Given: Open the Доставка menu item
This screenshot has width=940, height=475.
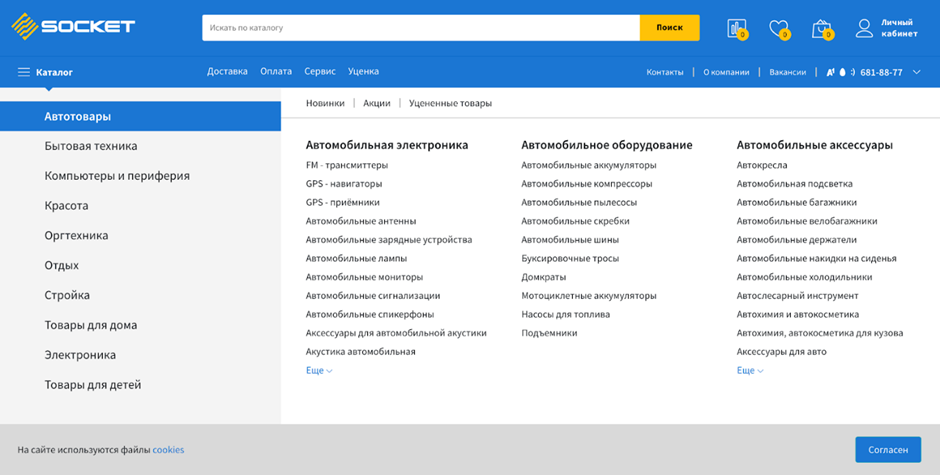Looking at the screenshot, I should point(227,71).
